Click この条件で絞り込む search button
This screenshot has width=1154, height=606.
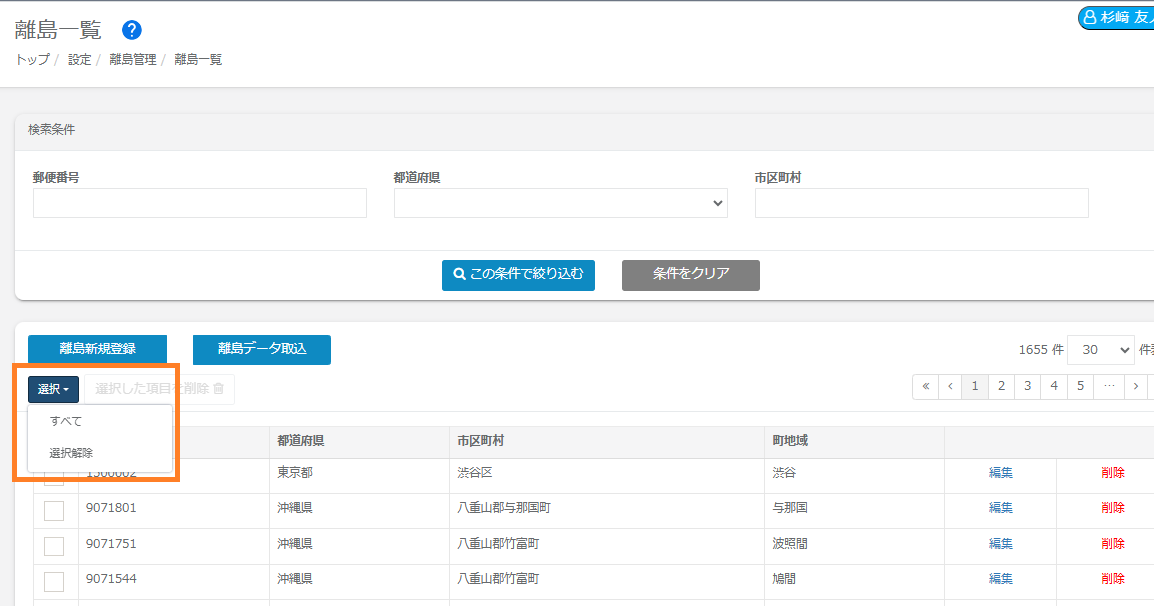pos(518,274)
